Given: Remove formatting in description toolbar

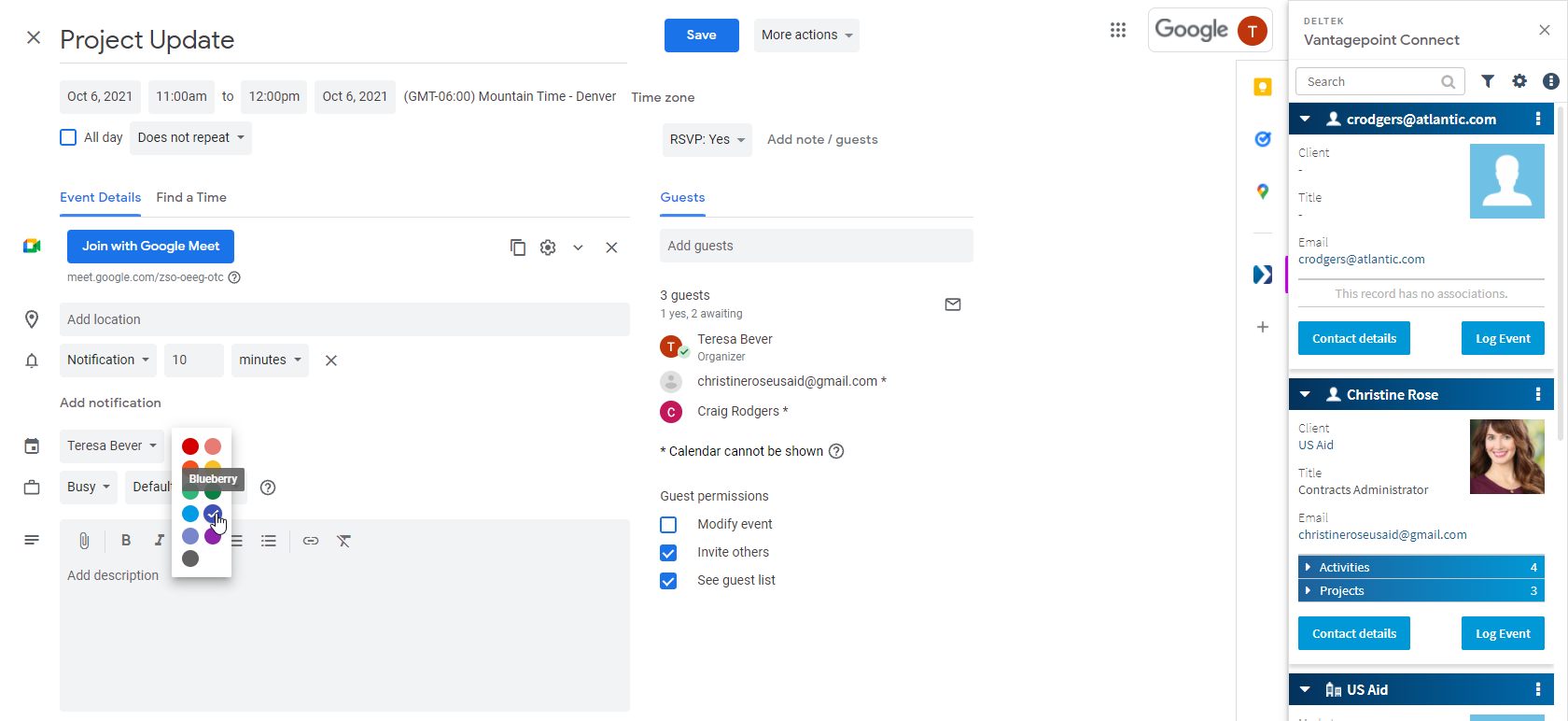Looking at the screenshot, I should pyautogui.click(x=343, y=541).
